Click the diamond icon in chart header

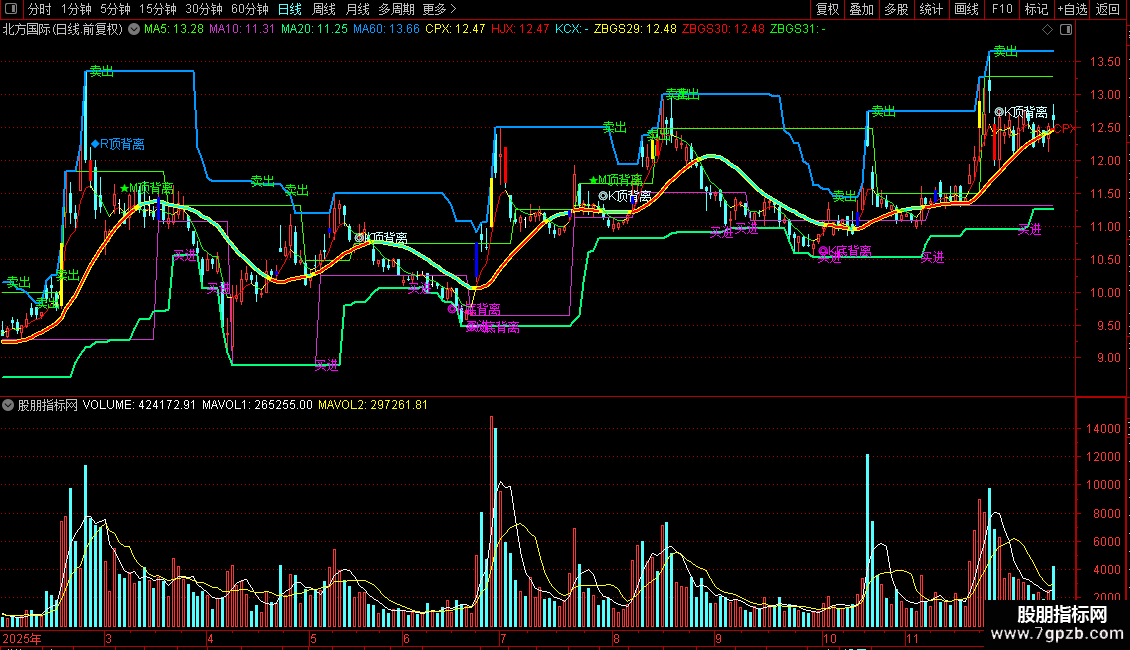coord(1048,30)
